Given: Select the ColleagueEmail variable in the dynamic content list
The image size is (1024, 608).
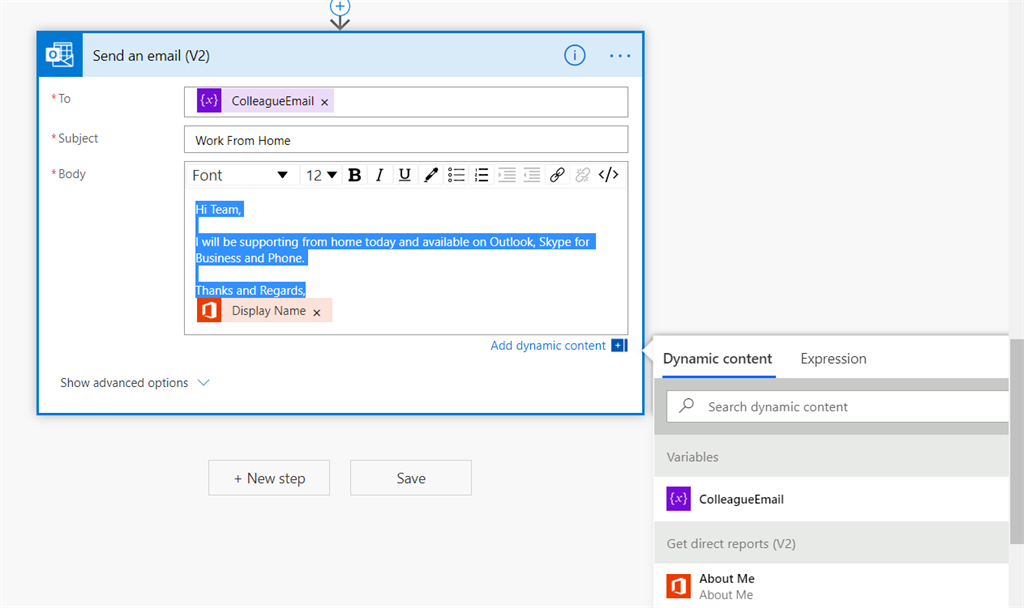Looking at the screenshot, I should point(831,499).
